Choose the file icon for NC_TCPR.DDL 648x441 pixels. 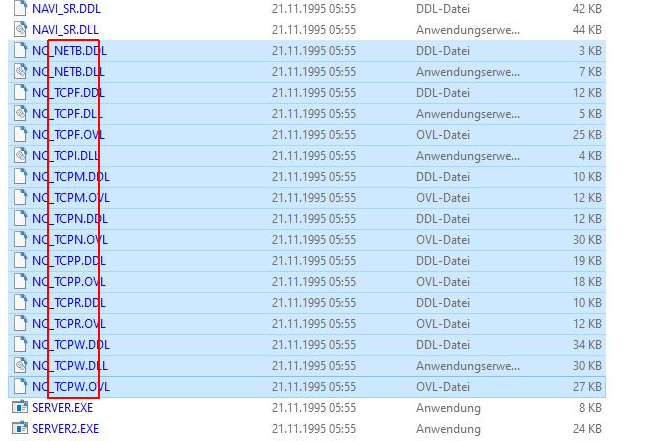click(x=20, y=303)
